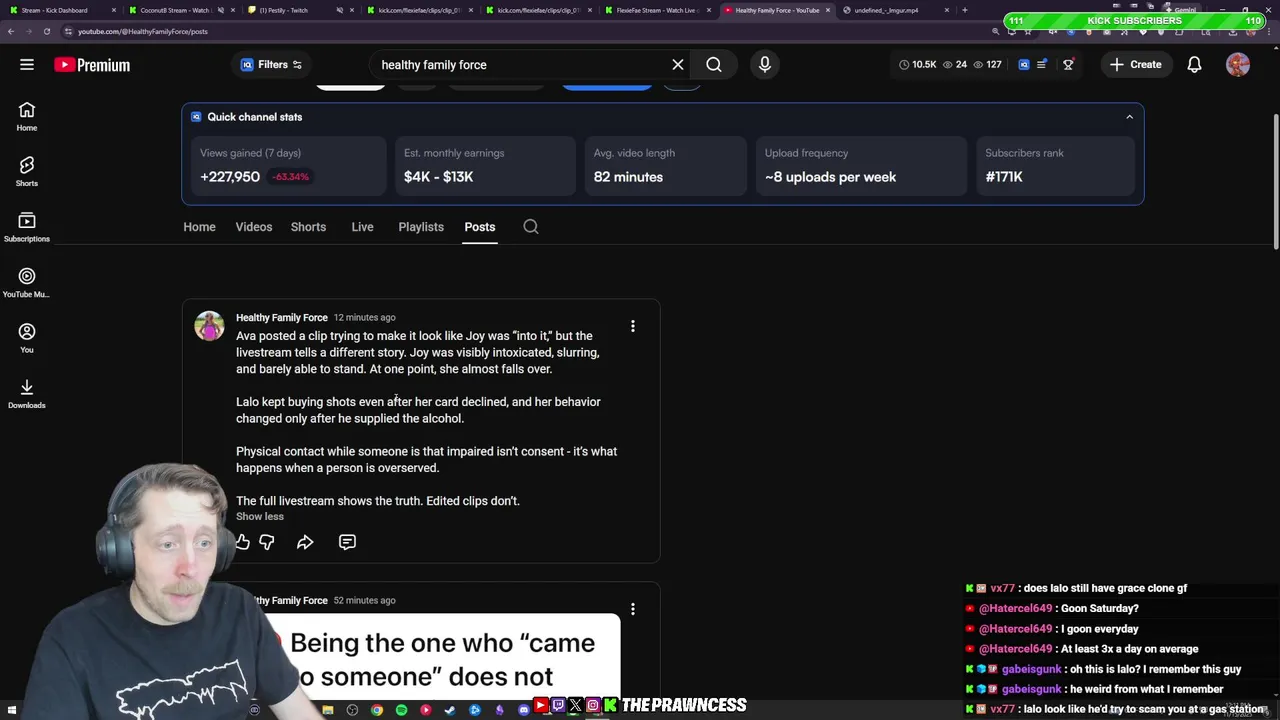This screenshot has height=720, width=1280.
Task: Open more options on the 52 minutes post
Action: 632,609
